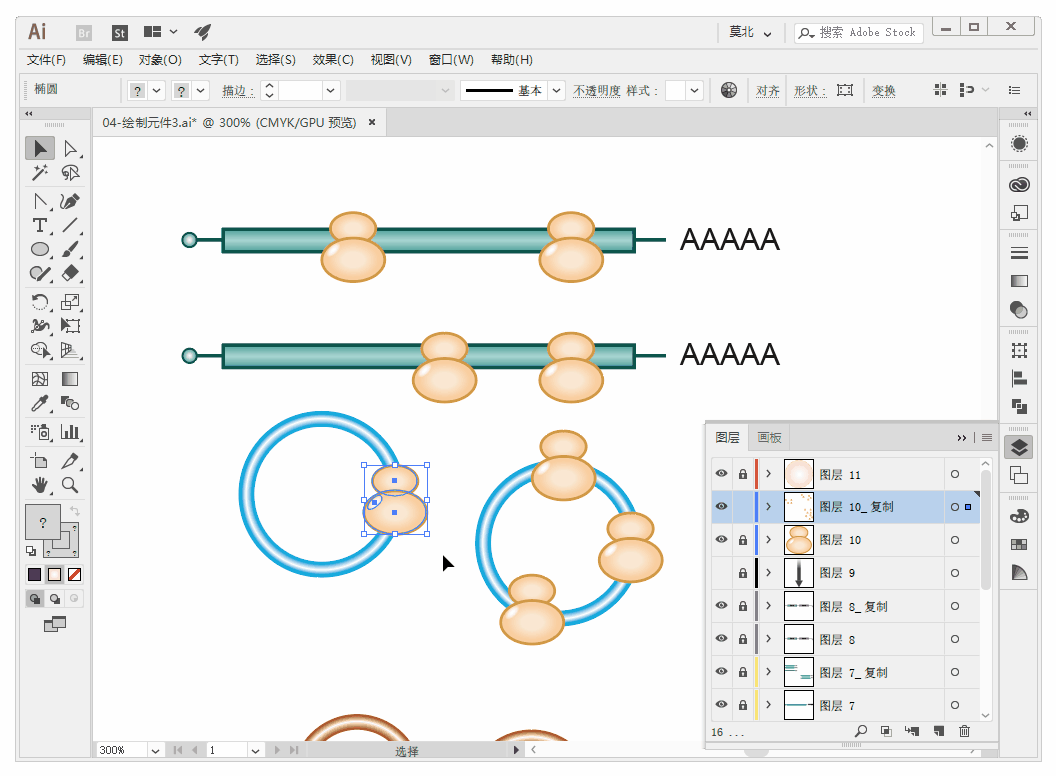
Task: Open the Pathfinder panel icon in dock
Action: click(x=1019, y=406)
